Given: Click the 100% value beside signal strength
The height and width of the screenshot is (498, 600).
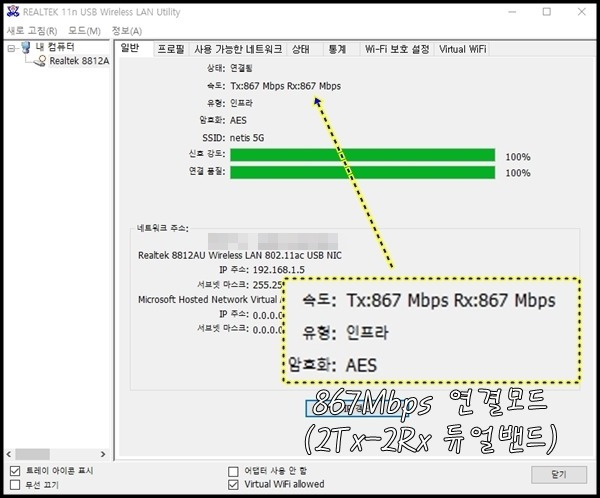Looking at the screenshot, I should [x=518, y=157].
